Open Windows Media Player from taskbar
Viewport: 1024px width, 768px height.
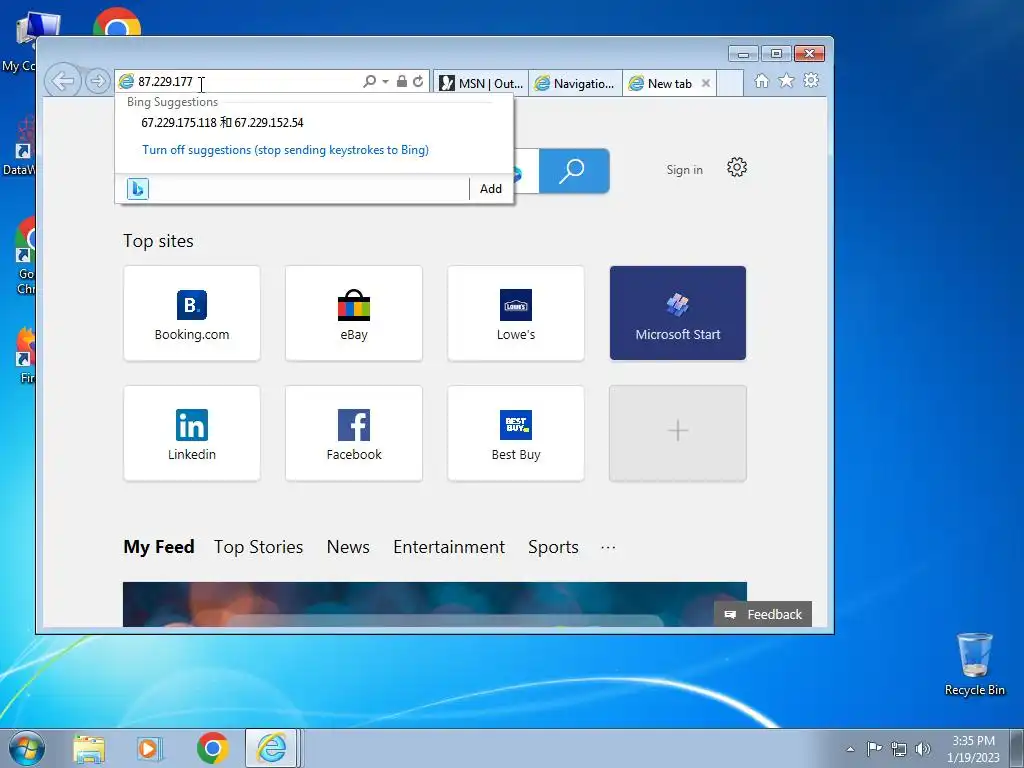click(150, 748)
